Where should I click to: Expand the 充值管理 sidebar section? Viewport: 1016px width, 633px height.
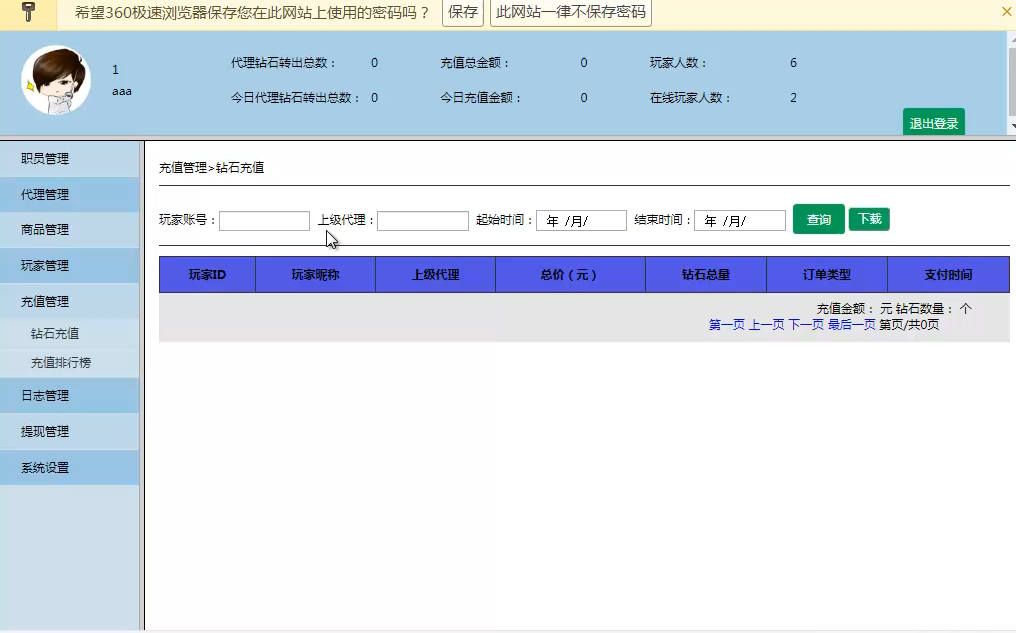click(x=45, y=300)
